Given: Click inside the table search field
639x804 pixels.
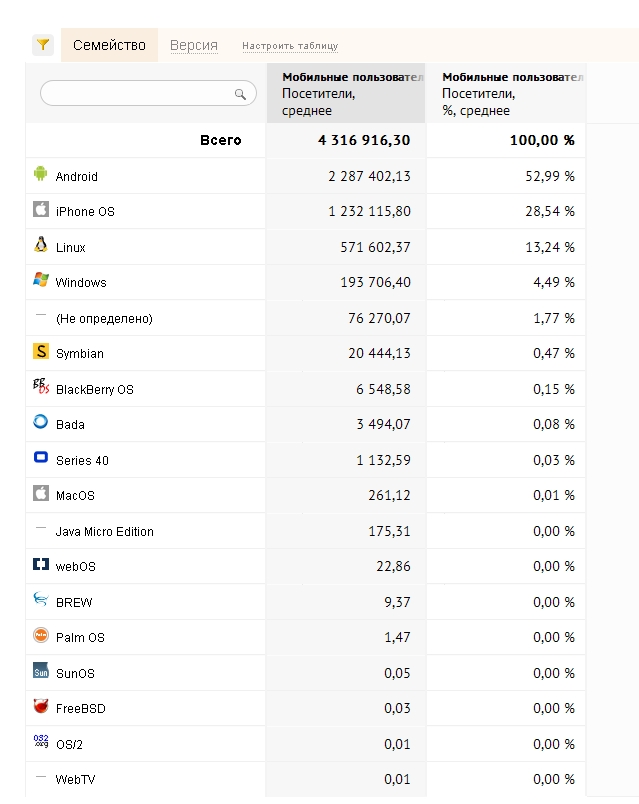Looking at the screenshot, I should (148, 93).
